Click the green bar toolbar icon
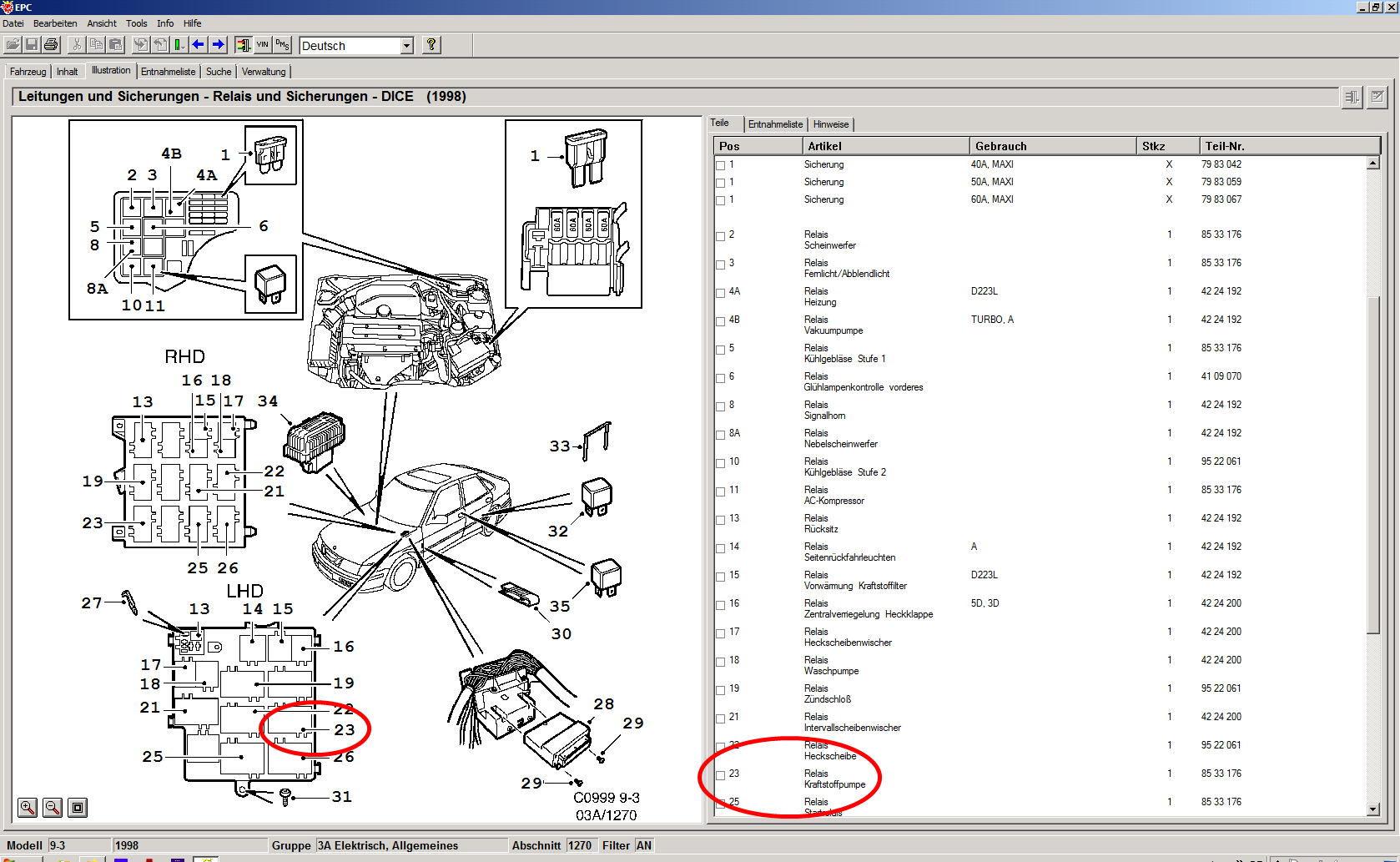 point(179,45)
